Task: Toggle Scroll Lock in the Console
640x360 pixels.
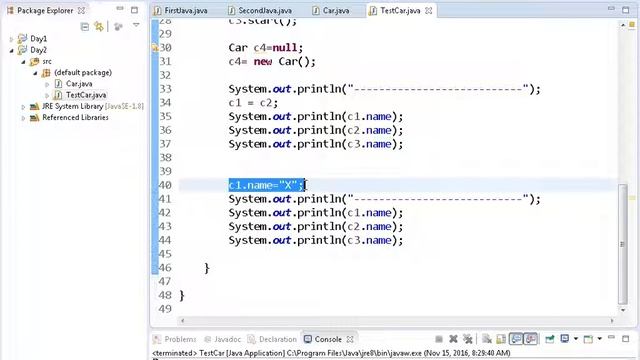Action: (x=501, y=339)
